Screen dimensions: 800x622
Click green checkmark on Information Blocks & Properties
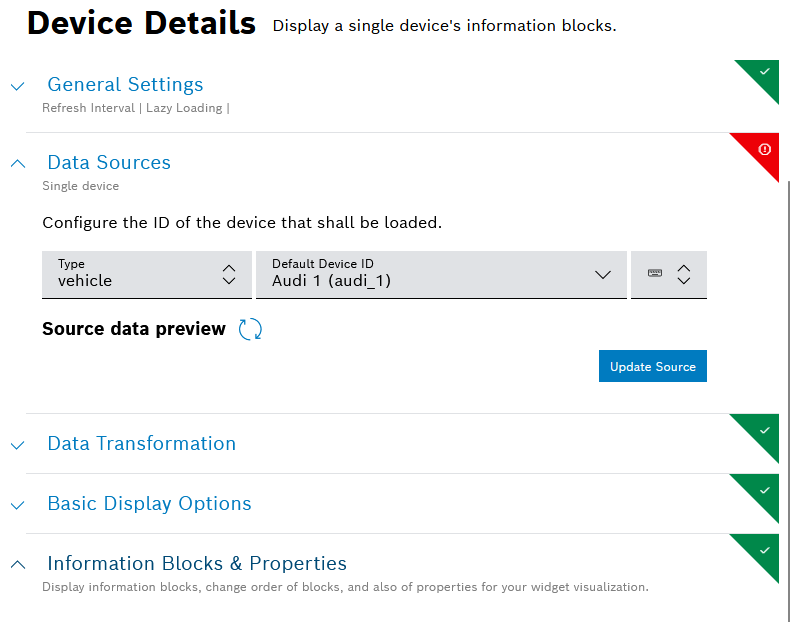pyautogui.click(x=764, y=550)
